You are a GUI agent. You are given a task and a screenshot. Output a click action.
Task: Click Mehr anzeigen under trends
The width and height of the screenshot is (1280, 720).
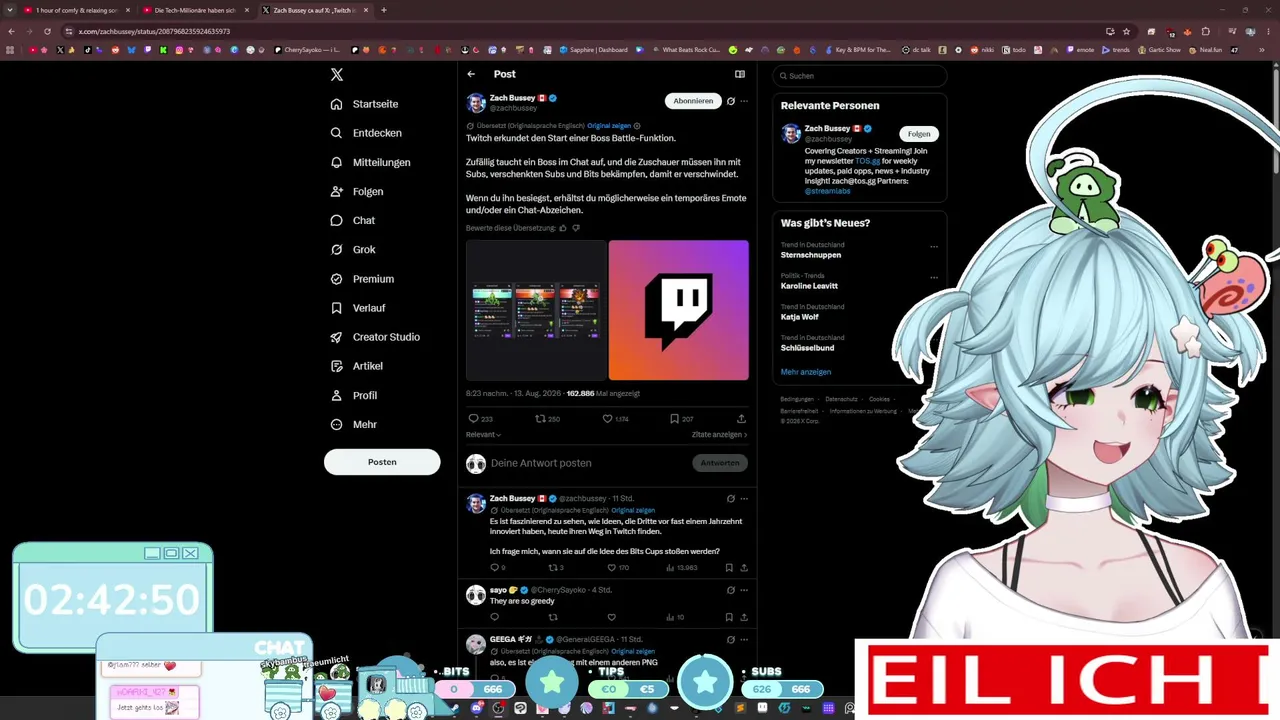[806, 372]
